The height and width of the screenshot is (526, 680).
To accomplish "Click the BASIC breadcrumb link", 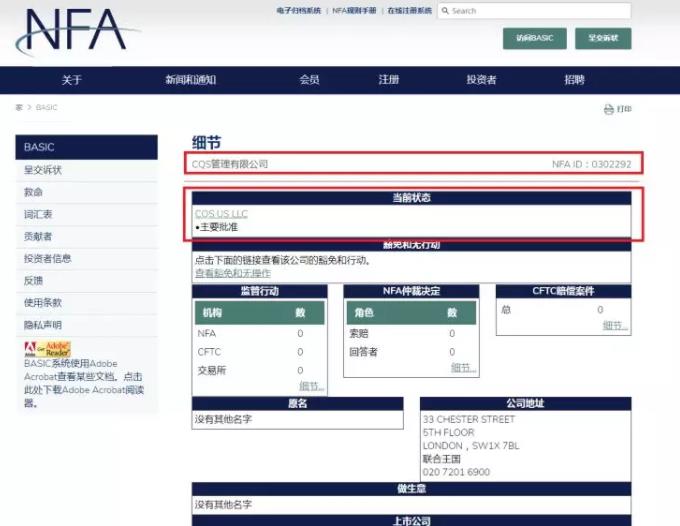I will (x=46, y=107).
